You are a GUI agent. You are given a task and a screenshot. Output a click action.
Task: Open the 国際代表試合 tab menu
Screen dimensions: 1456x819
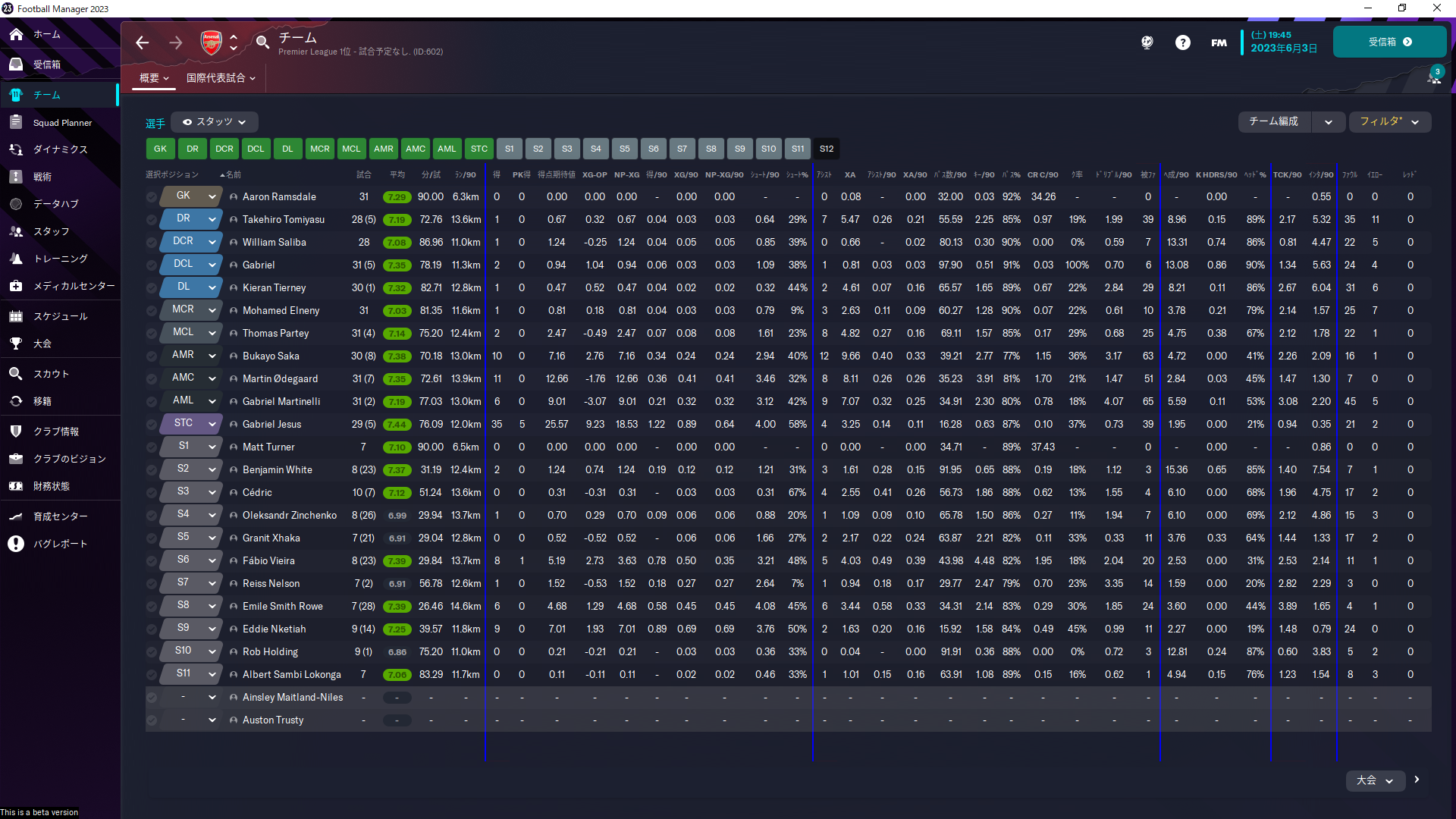(221, 78)
